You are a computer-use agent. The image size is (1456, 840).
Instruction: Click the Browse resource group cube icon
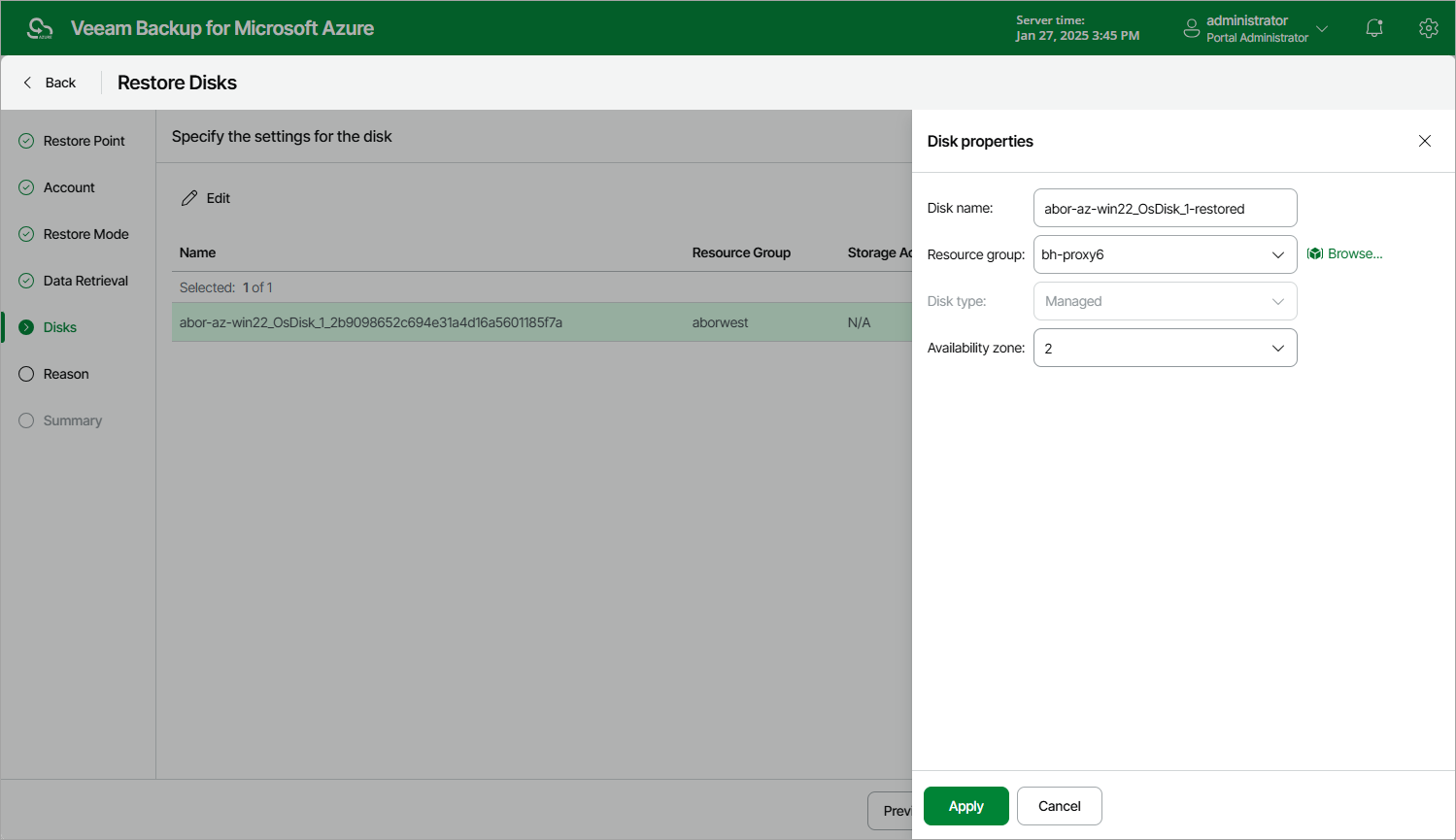pos(1315,253)
